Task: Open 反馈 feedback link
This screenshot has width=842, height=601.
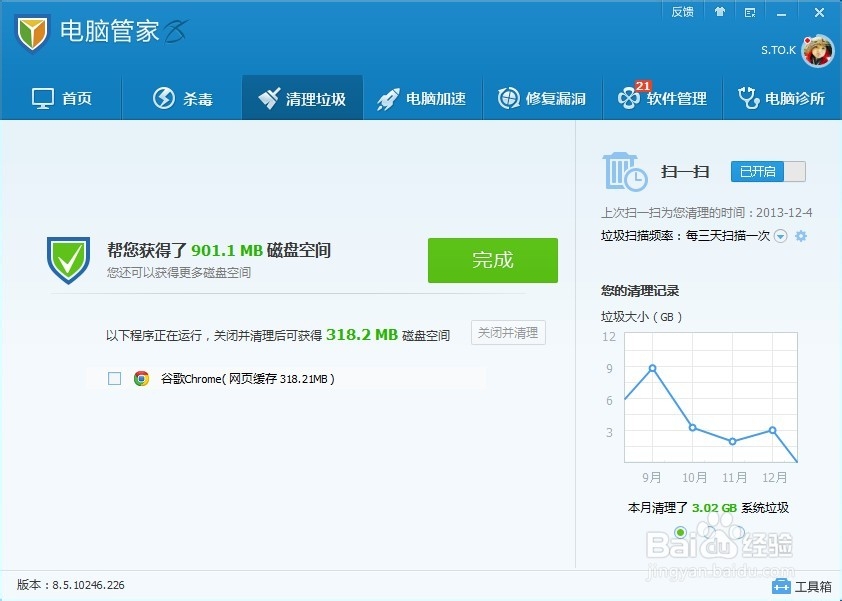Action: pos(682,11)
